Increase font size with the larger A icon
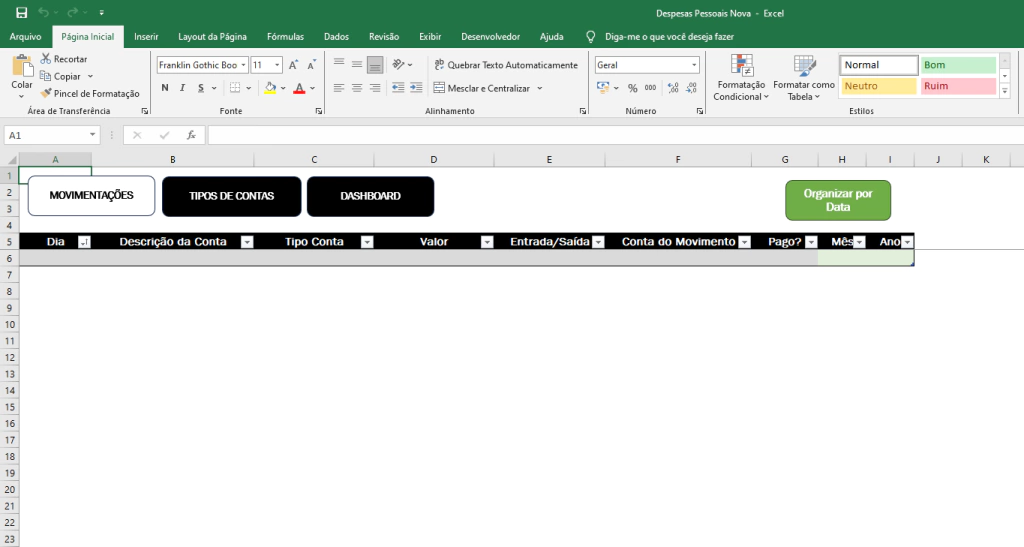The image size is (1024, 547). [293, 65]
